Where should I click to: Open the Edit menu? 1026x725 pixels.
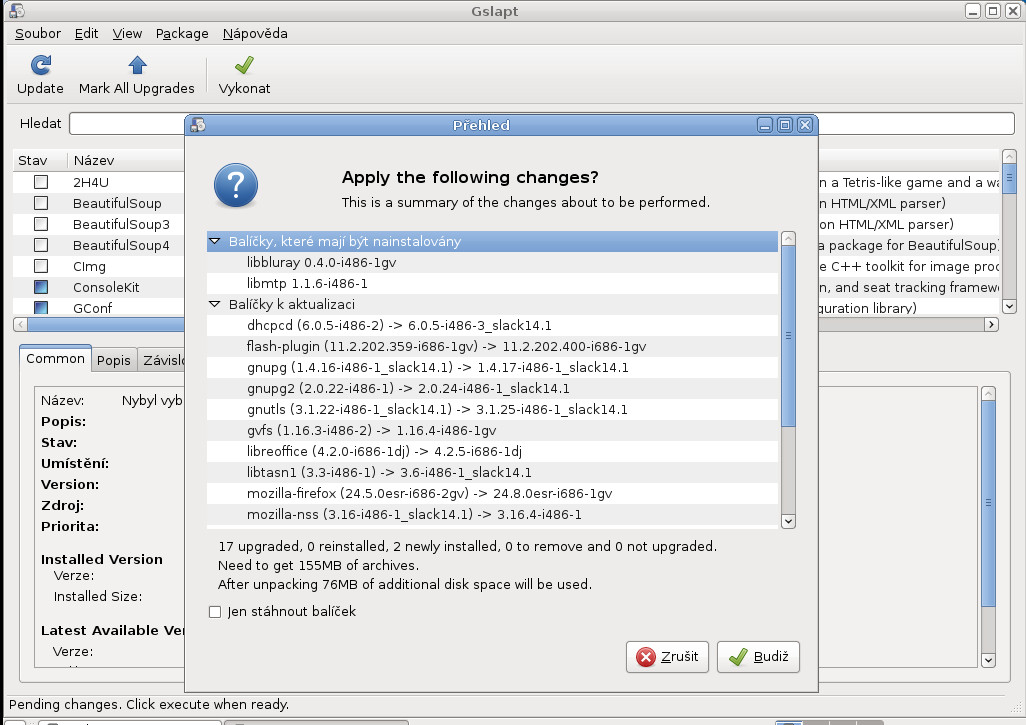coord(86,33)
